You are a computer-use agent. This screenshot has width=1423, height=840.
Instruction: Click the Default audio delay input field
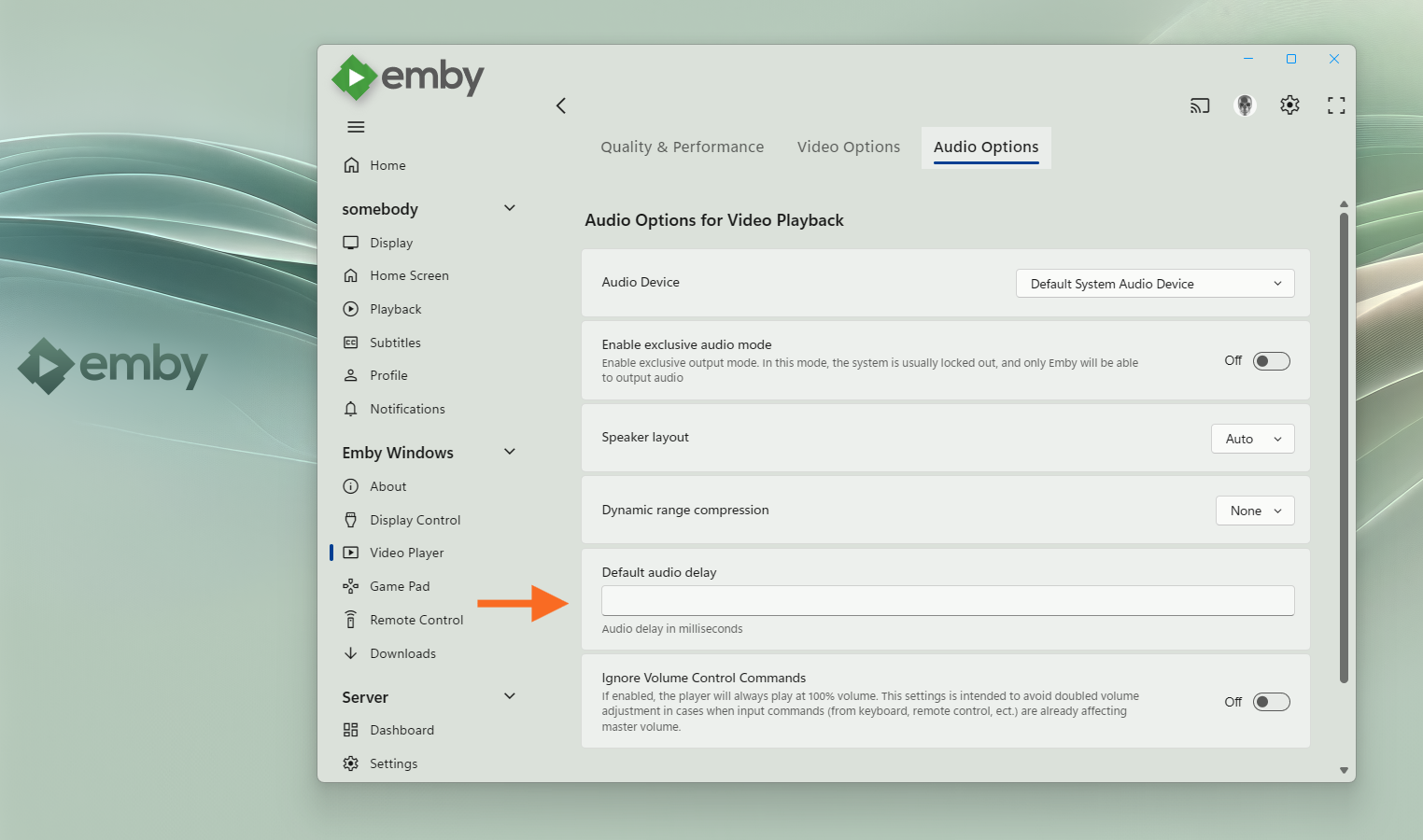(947, 600)
